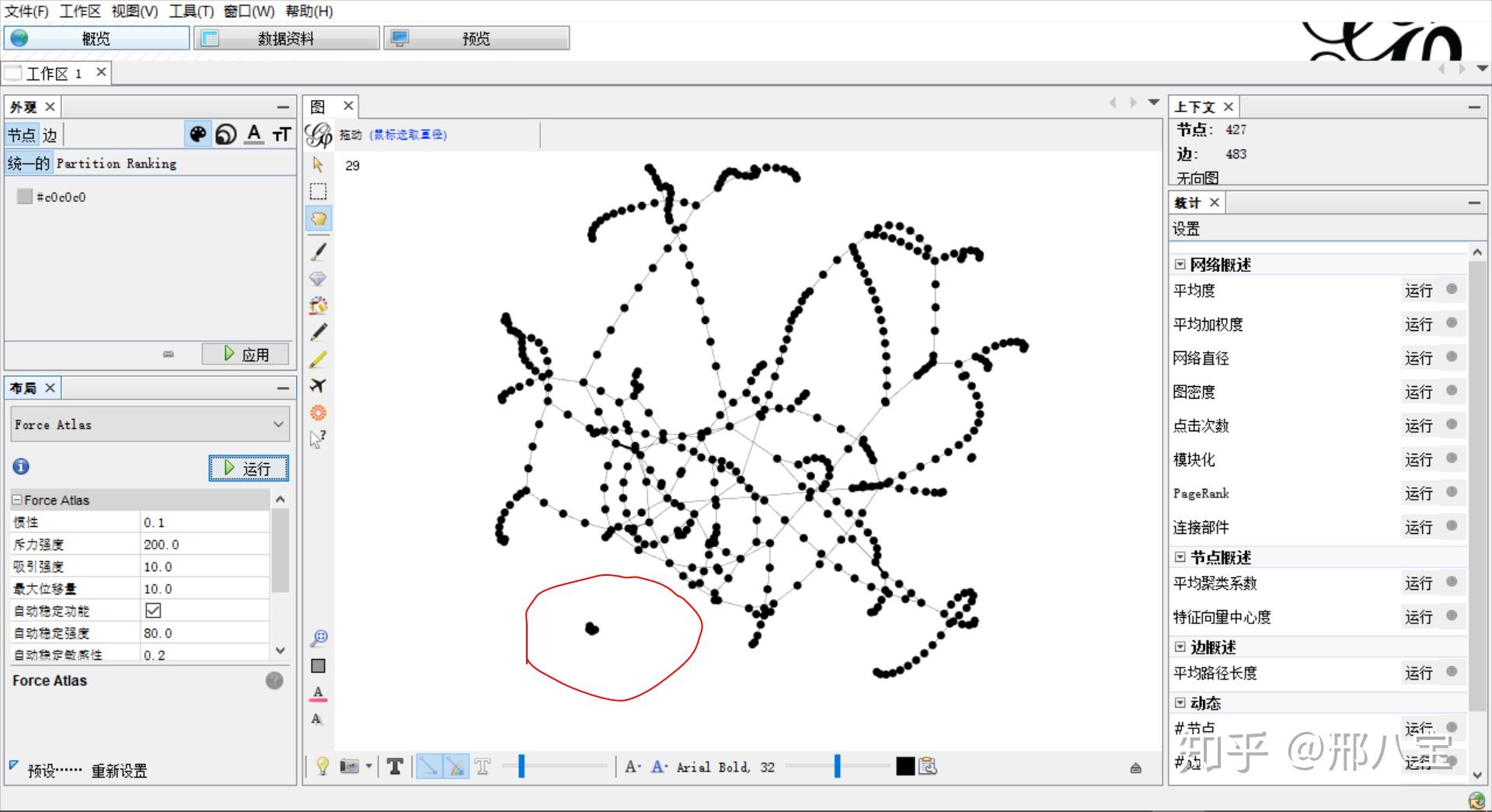The height and width of the screenshot is (812, 1492).
Task: Toggle the link chain icon in appearance
Action: [169, 354]
